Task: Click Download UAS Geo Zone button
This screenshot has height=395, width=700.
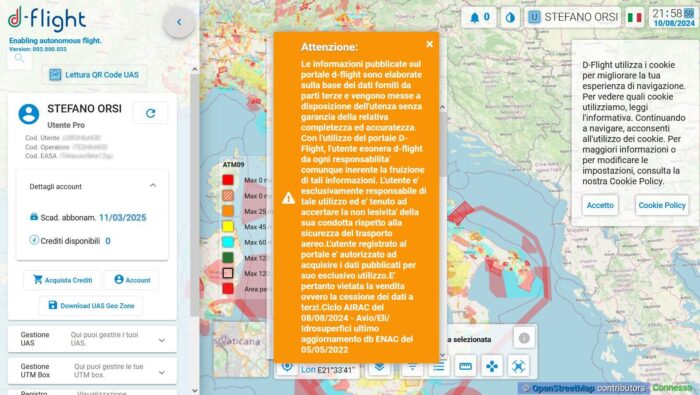Action: pos(91,306)
